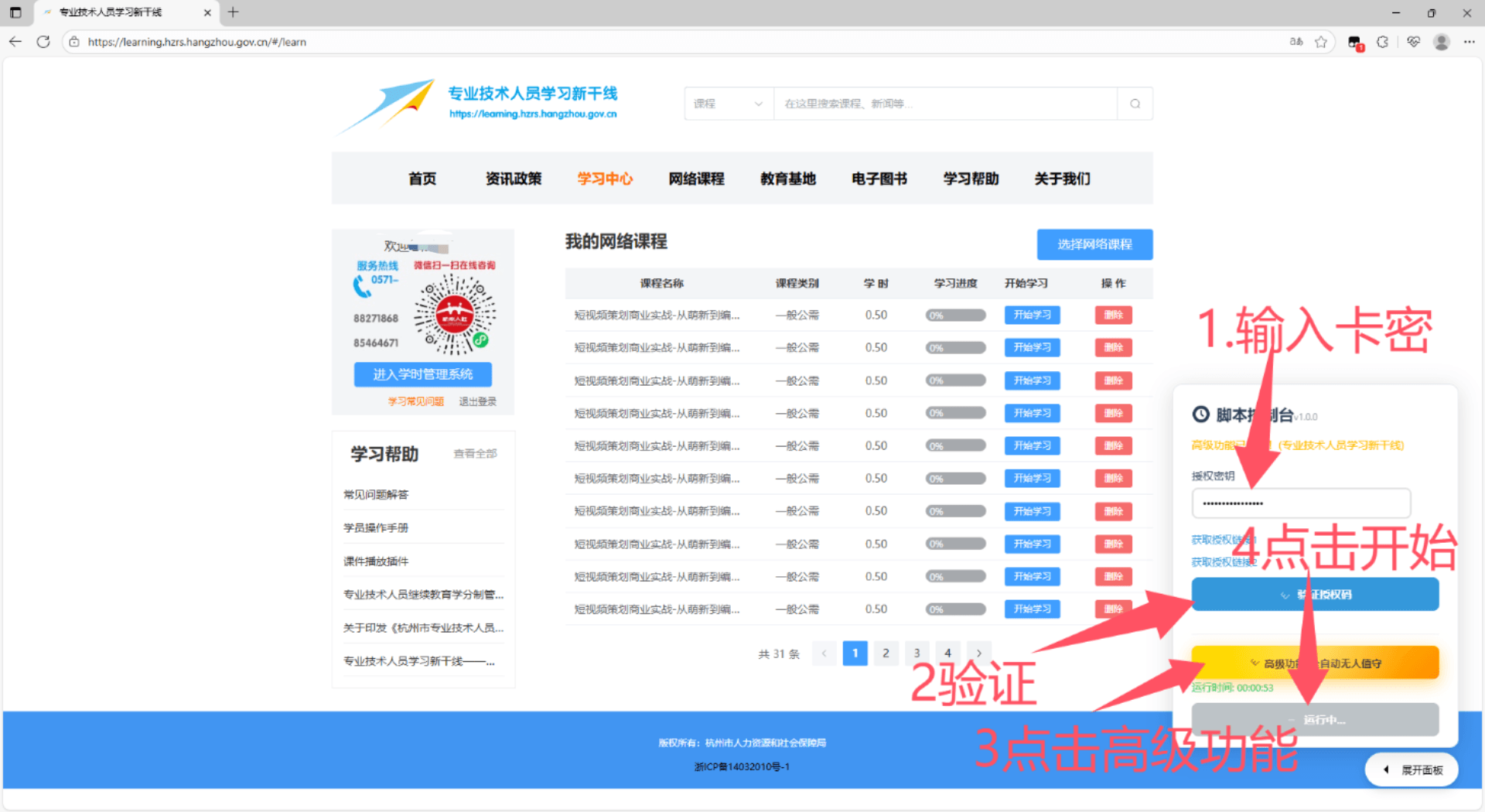This screenshot has height=812, width=1485.
Task: Open the read aloud icon in address bar
Action: 1296,42
